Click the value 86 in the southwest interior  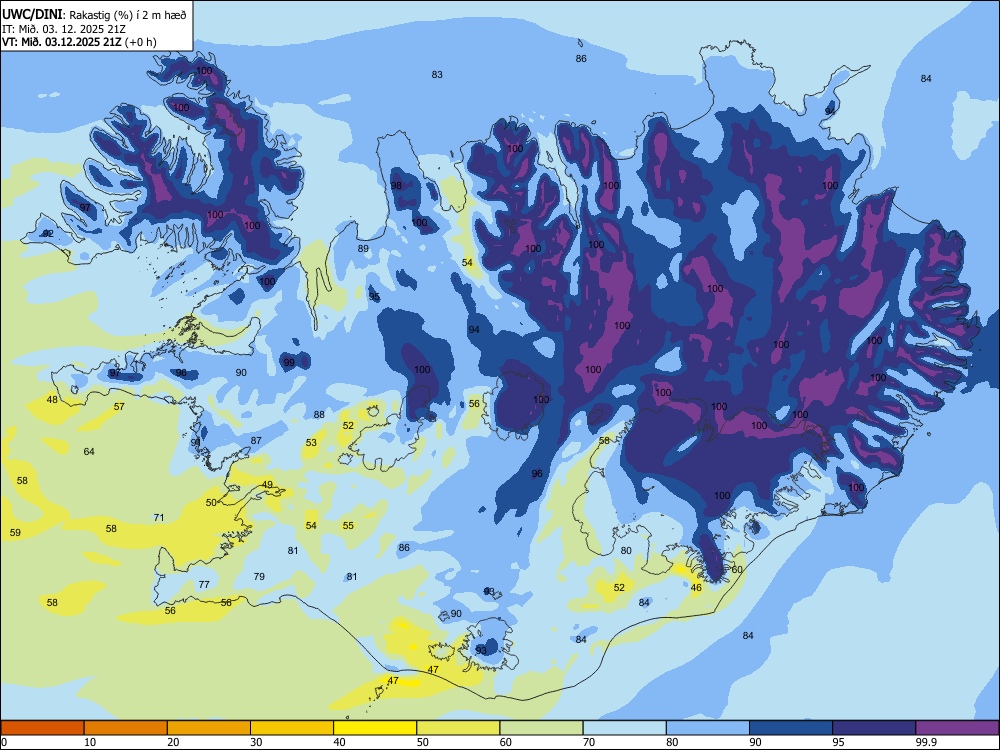(x=404, y=548)
